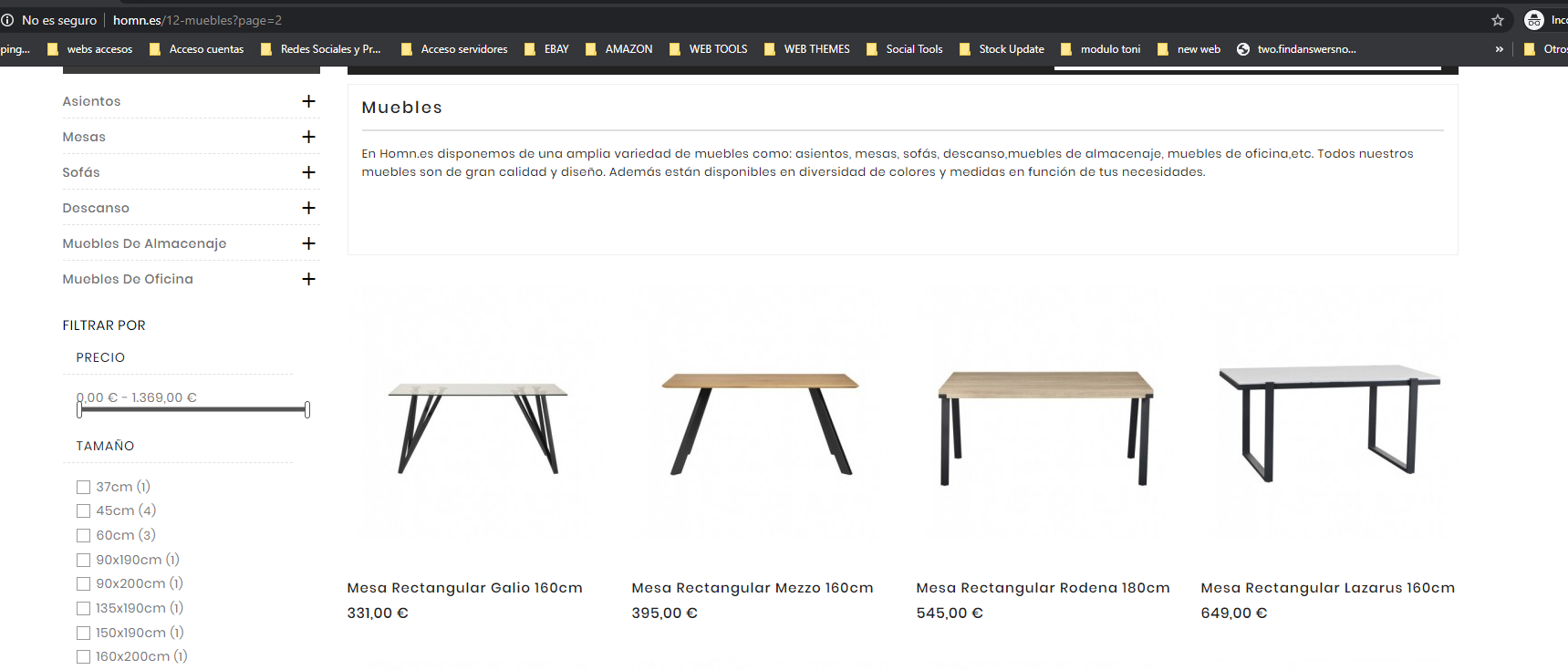Open Mesa Rectangular Lazarus 160cm product link
This screenshot has width=1568, height=670.
[x=1327, y=588]
